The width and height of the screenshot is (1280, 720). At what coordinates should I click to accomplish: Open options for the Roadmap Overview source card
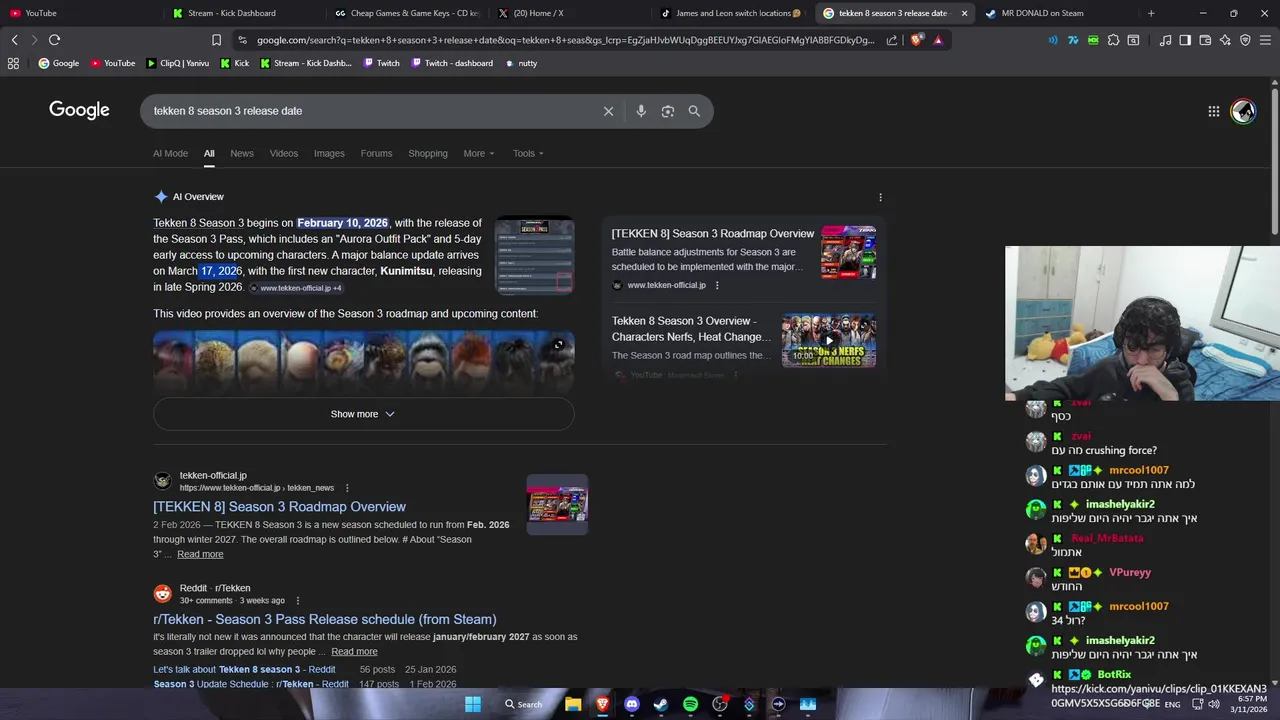click(x=717, y=285)
